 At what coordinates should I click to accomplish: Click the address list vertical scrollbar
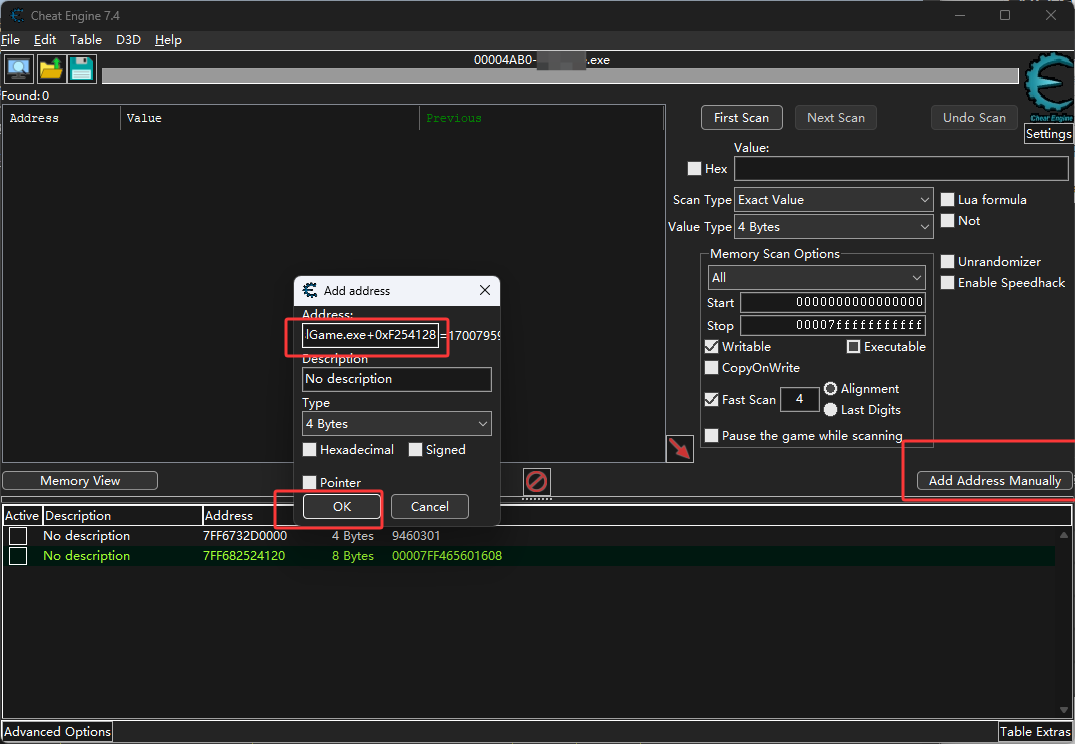pyautogui.click(x=1064, y=623)
